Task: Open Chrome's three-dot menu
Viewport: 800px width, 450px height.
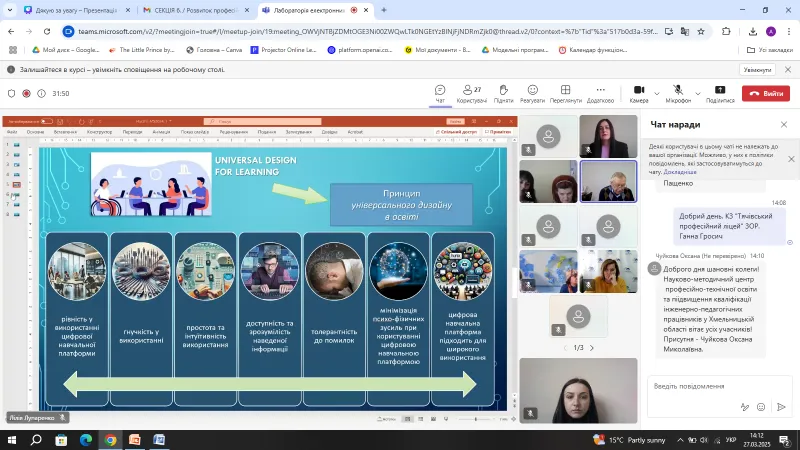Action: pyautogui.click(x=788, y=32)
